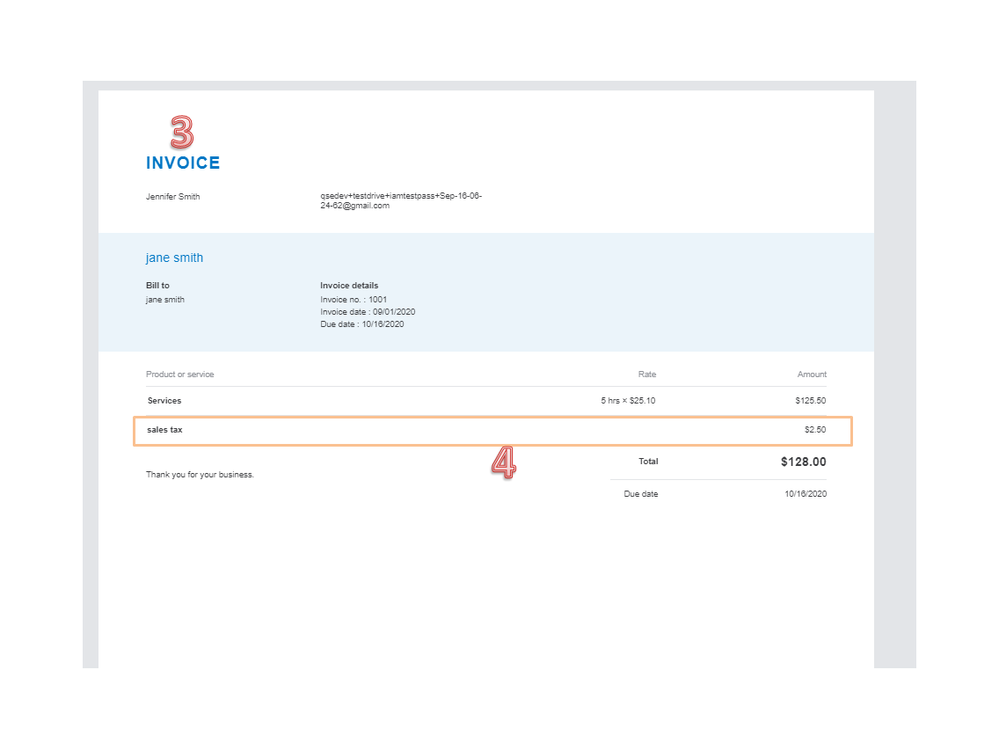
Task: Select invoice number 1001
Action: pos(352,298)
